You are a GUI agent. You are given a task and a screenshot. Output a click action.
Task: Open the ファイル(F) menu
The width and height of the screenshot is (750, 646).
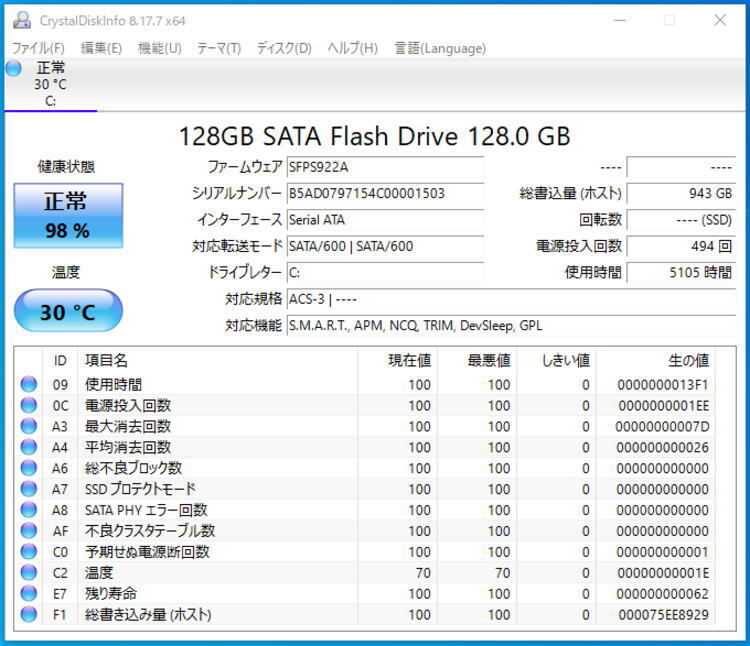click(x=38, y=48)
